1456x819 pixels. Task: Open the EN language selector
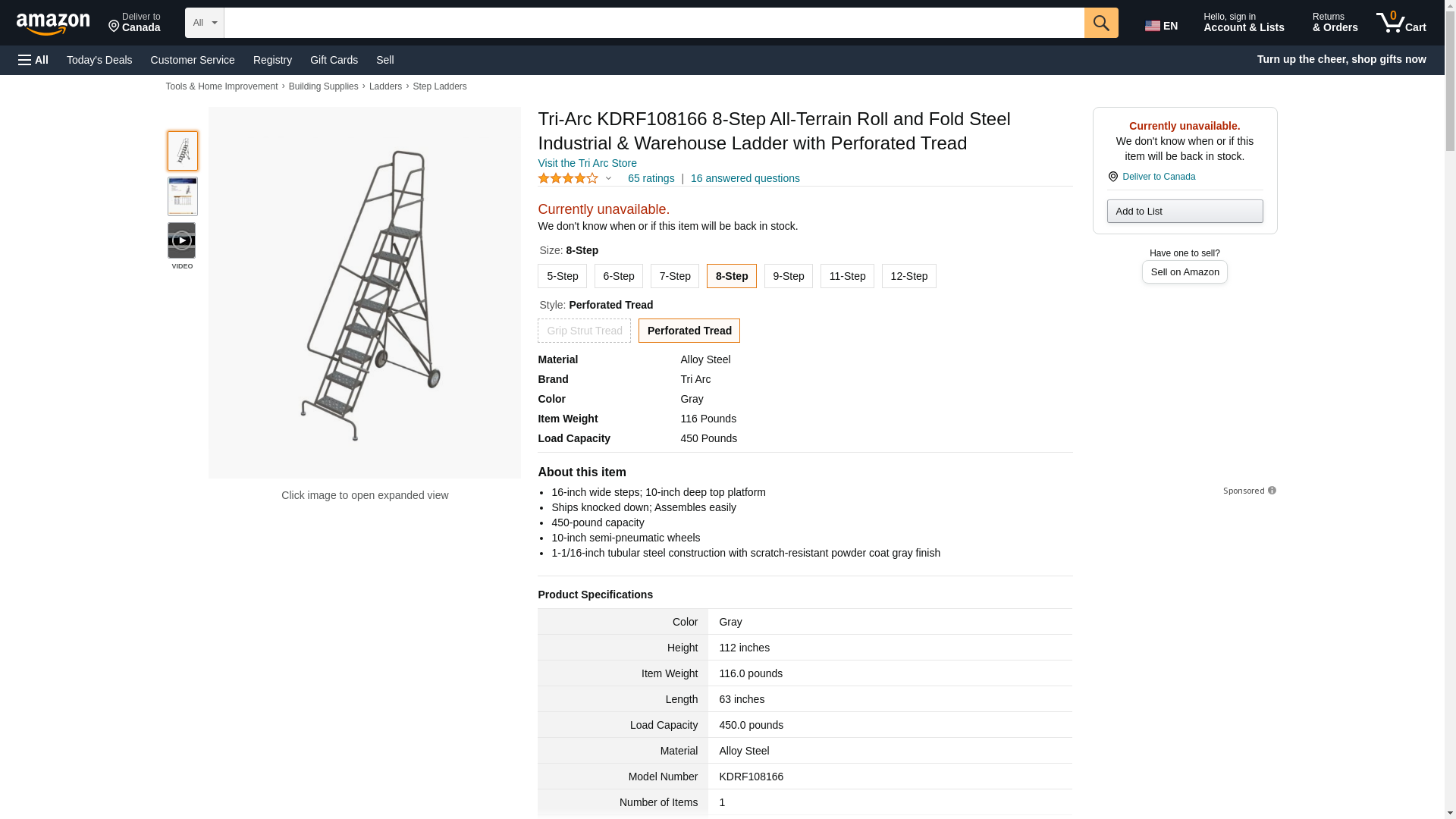coord(1162,26)
